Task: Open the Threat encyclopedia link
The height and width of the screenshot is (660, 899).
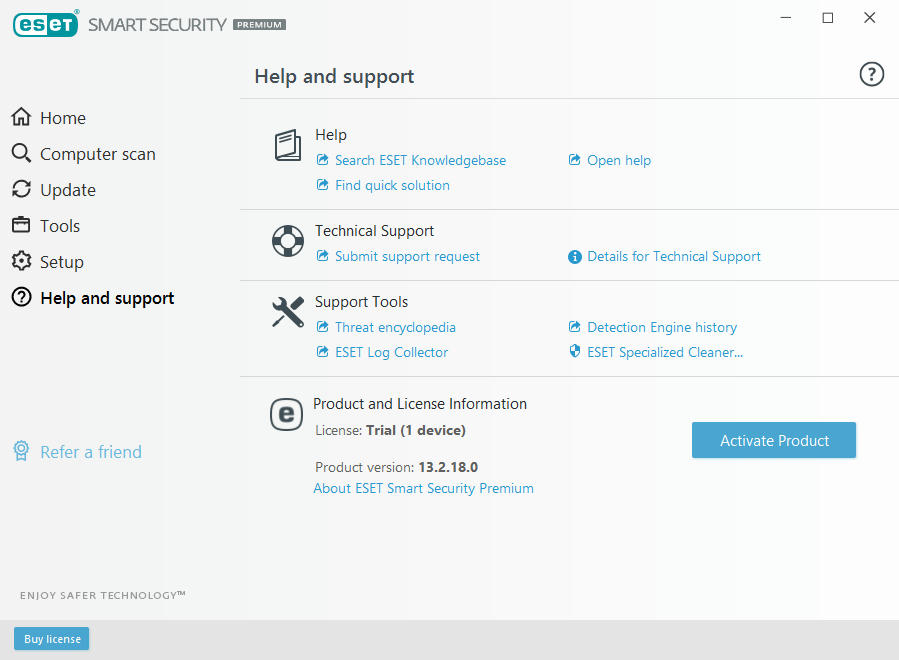Action: pyautogui.click(x=395, y=327)
